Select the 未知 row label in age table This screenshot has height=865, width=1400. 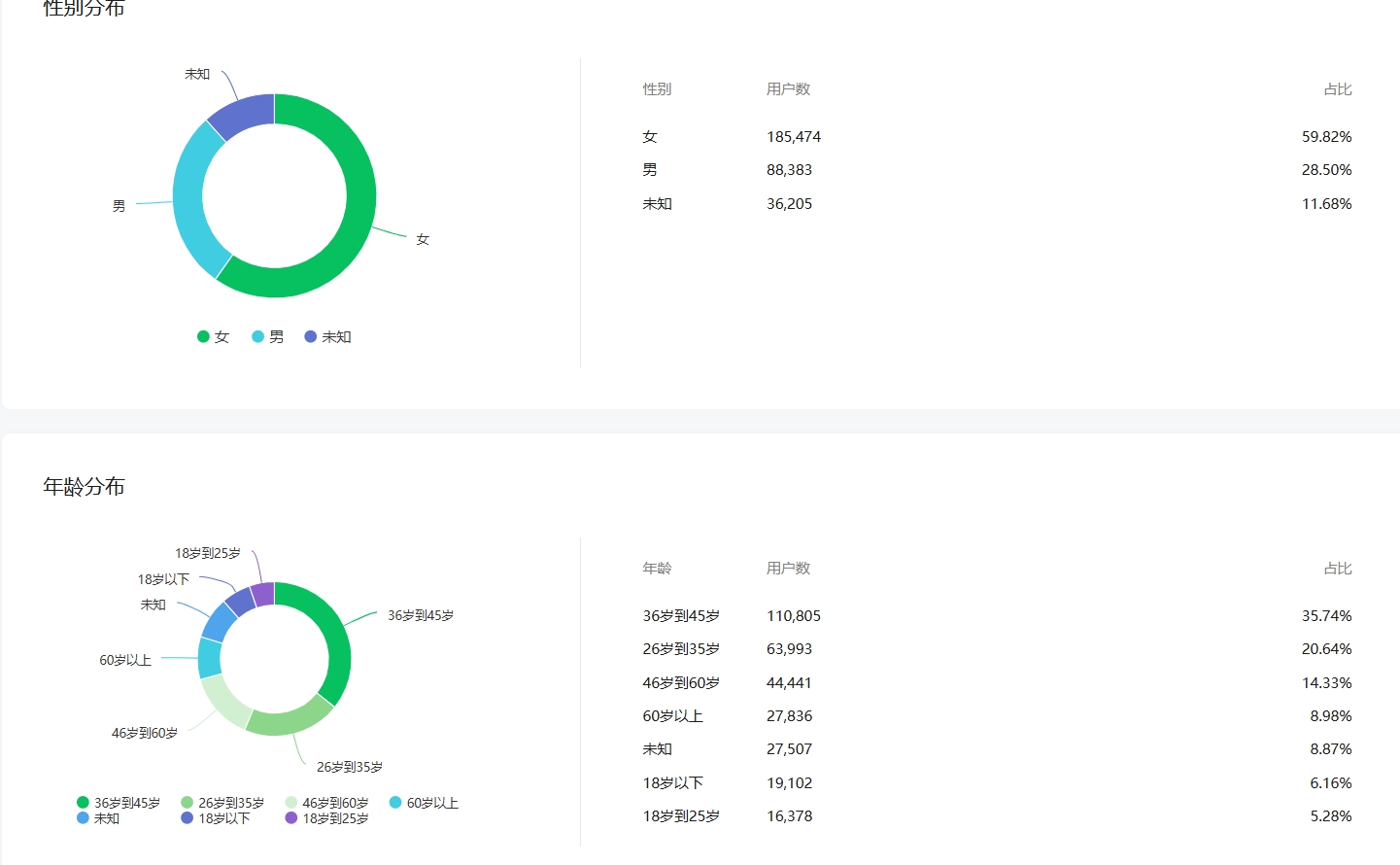click(x=657, y=749)
